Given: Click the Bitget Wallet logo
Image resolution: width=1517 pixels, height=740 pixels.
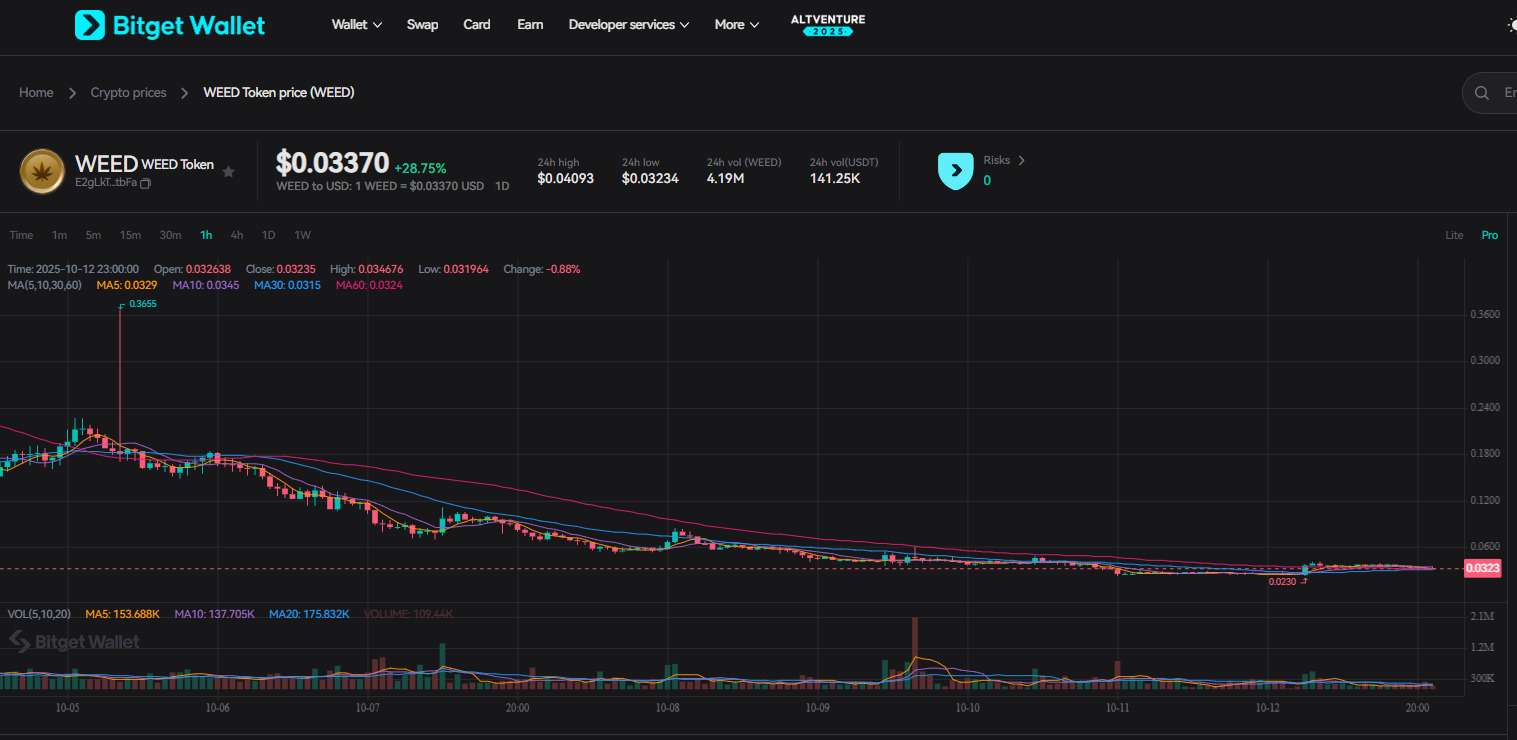Looking at the screenshot, I should pos(170,25).
